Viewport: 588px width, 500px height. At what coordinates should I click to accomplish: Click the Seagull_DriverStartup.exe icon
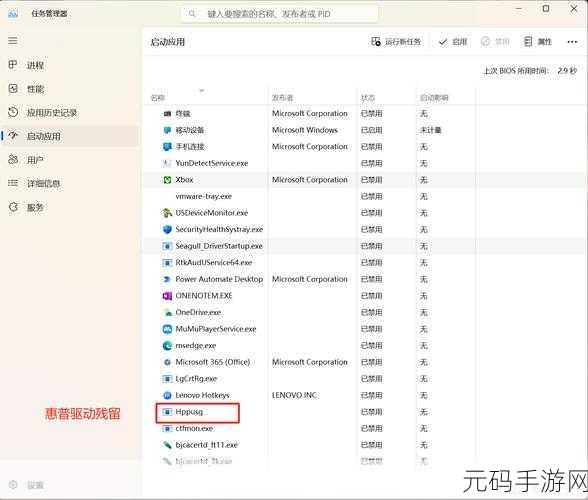167,246
